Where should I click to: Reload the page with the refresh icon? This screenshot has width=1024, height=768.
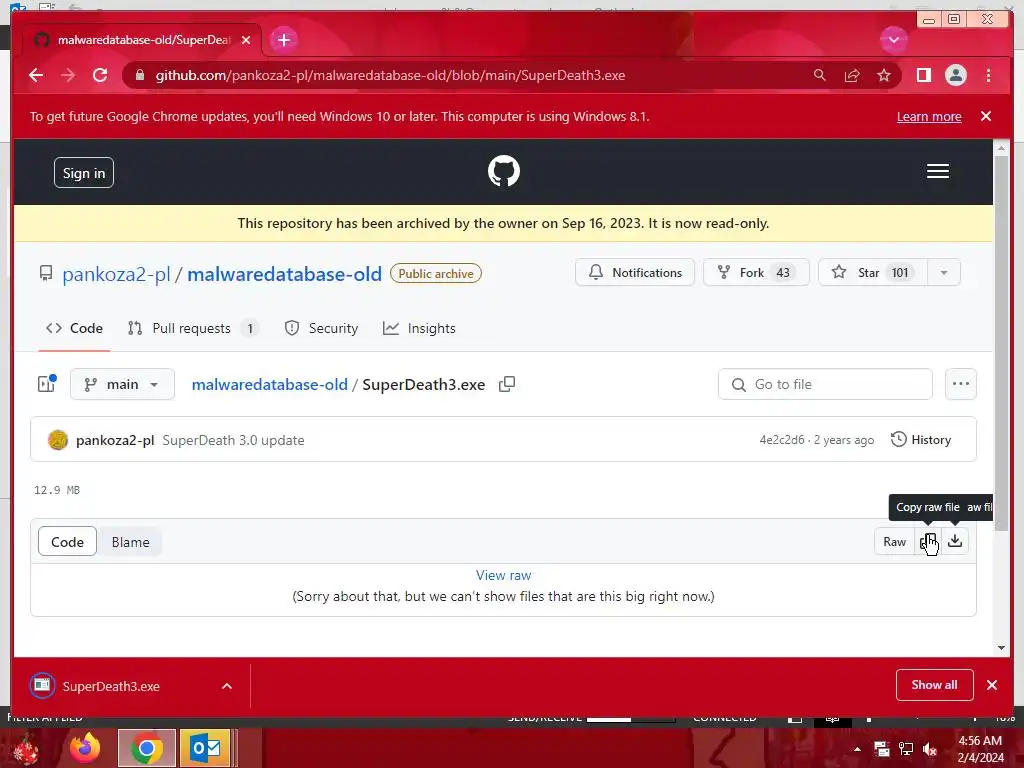[x=100, y=75]
